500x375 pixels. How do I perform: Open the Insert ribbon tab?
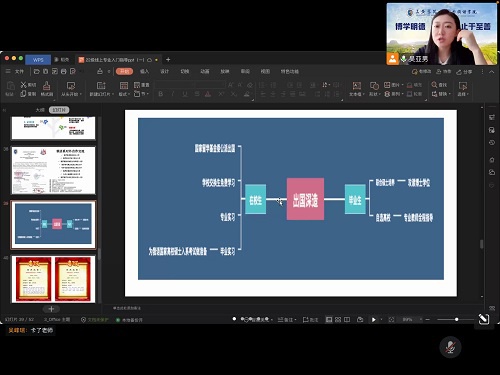coord(144,71)
